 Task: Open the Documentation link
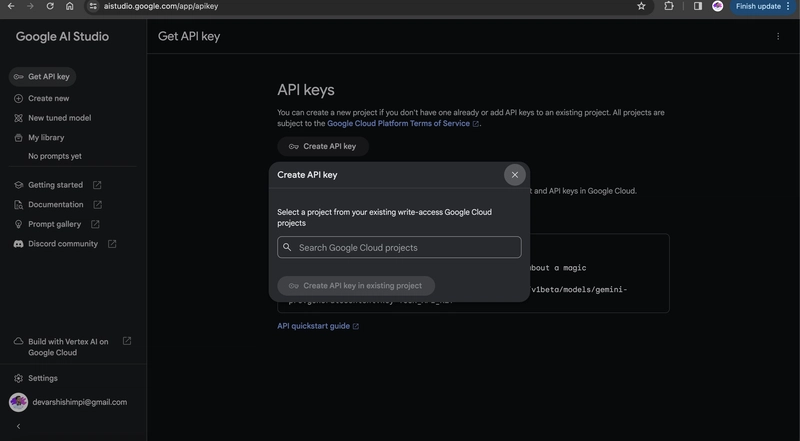pyautogui.click(x=56, y=204)
